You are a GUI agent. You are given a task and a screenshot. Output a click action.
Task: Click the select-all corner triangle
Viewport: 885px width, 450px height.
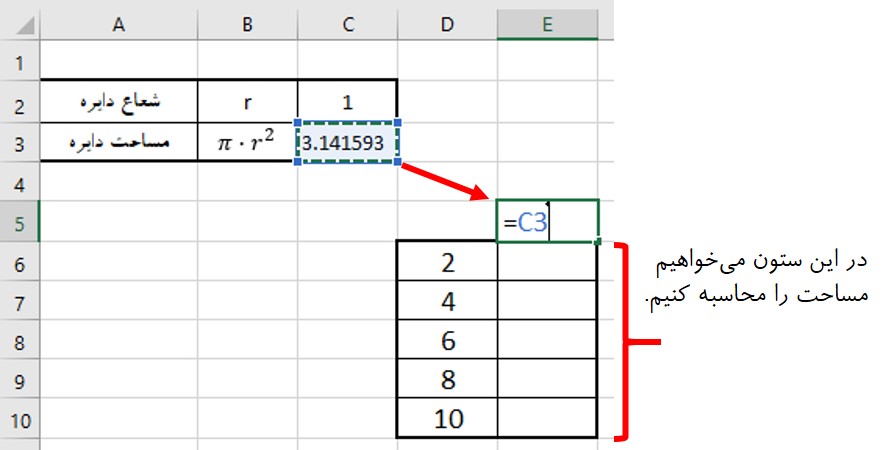pos(25,26)
